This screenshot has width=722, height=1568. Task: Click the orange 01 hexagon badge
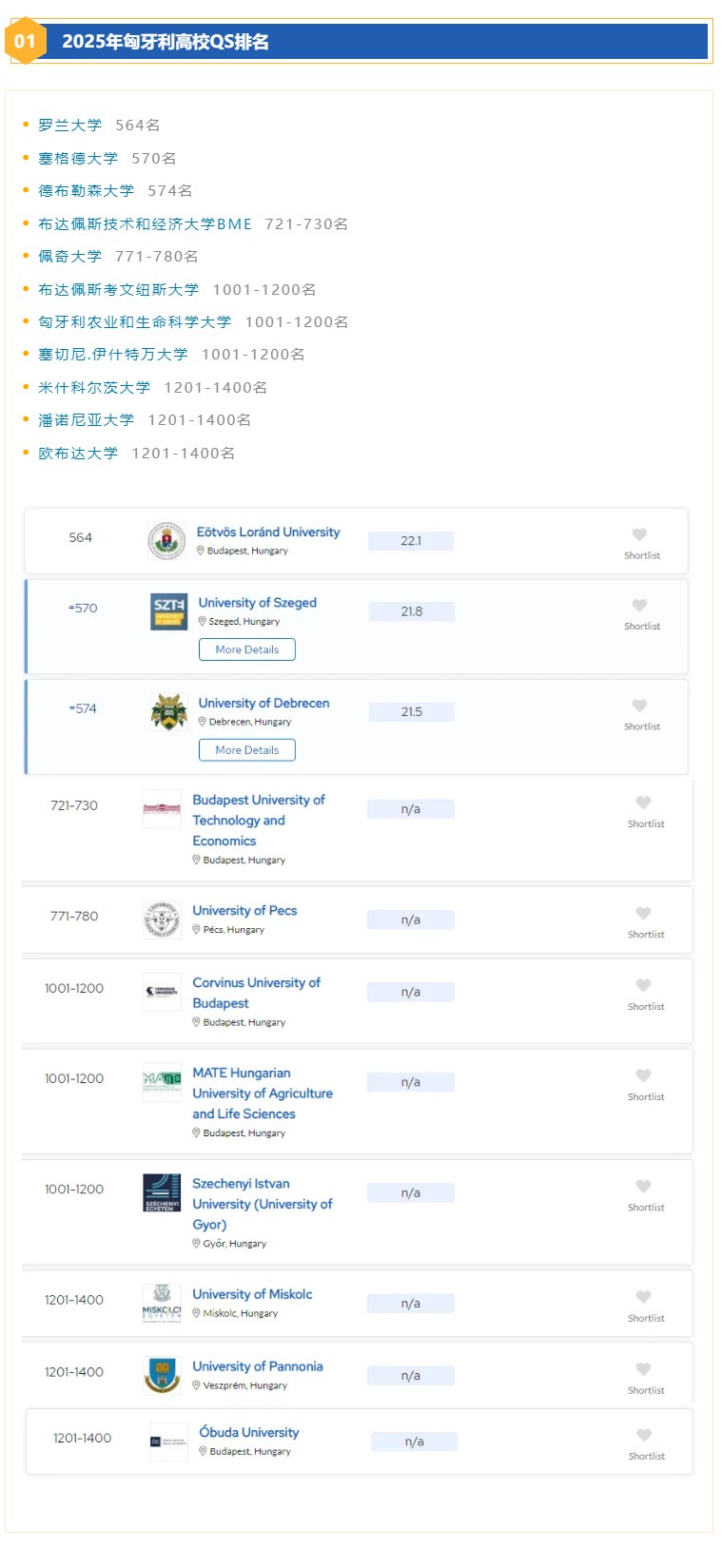point(25,41)
